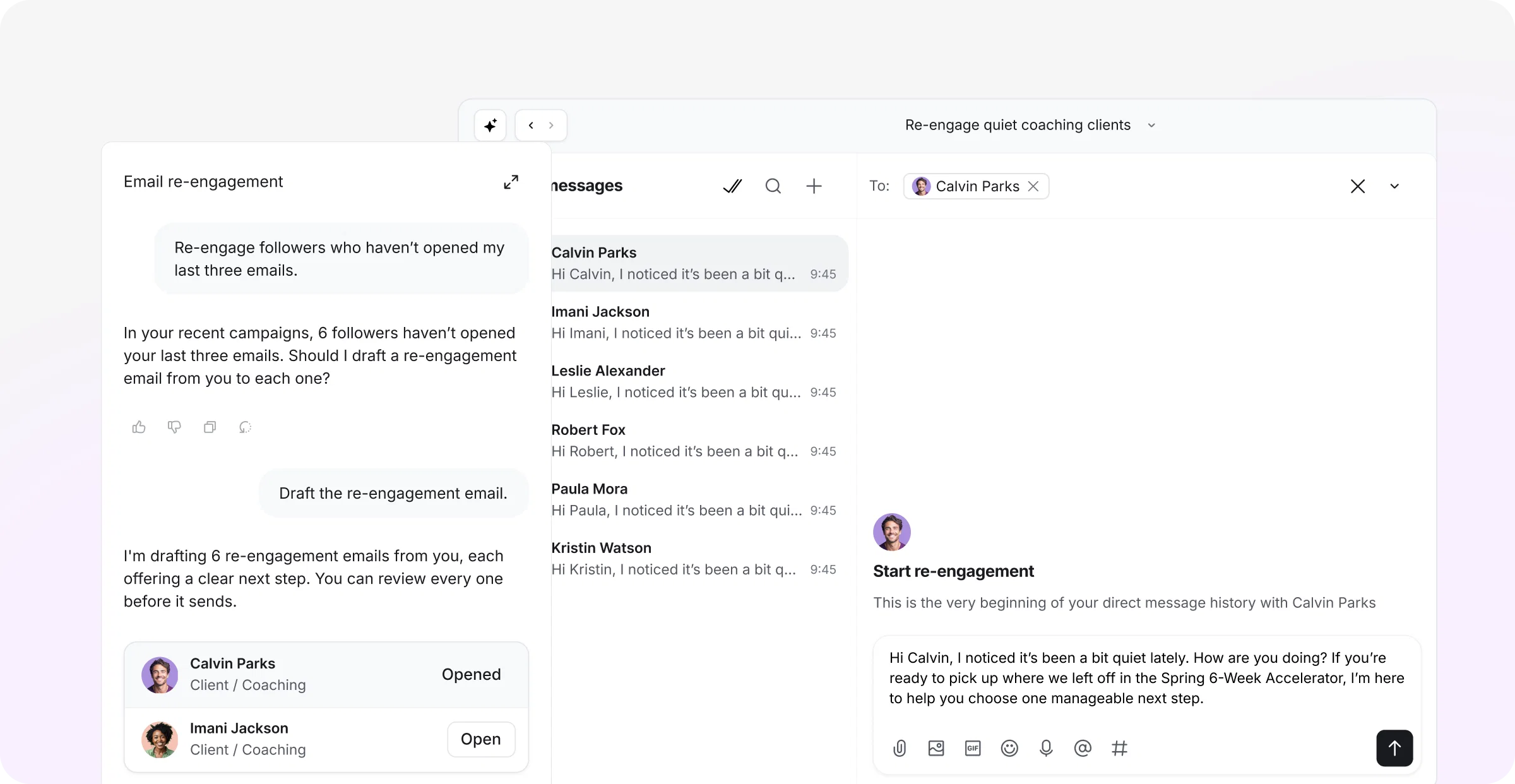1515x784 pixels.
Task: Select Leslie Alexander conversation
Action: point(699,381)
